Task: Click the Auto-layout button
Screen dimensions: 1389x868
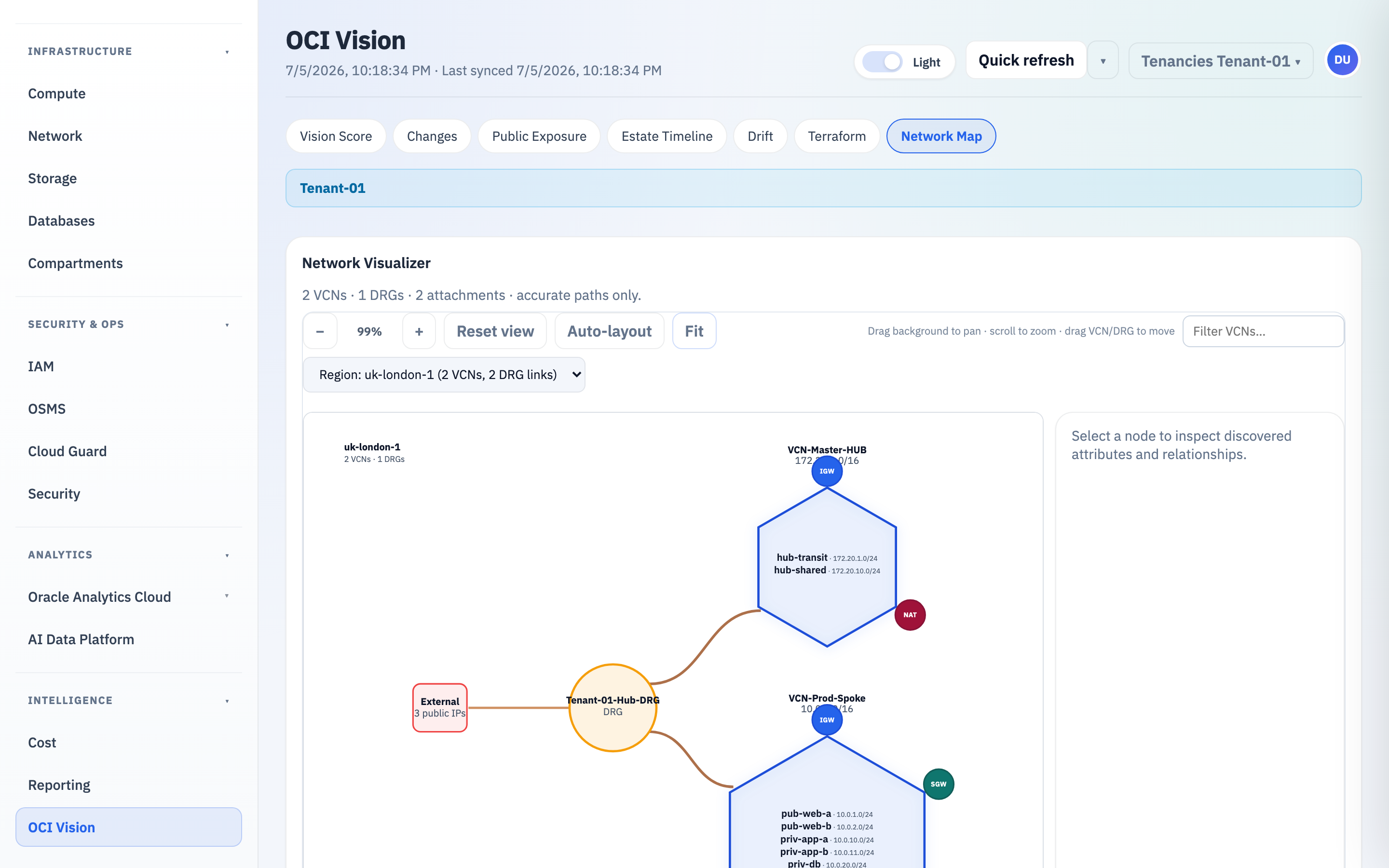Action: pos(610,331)
